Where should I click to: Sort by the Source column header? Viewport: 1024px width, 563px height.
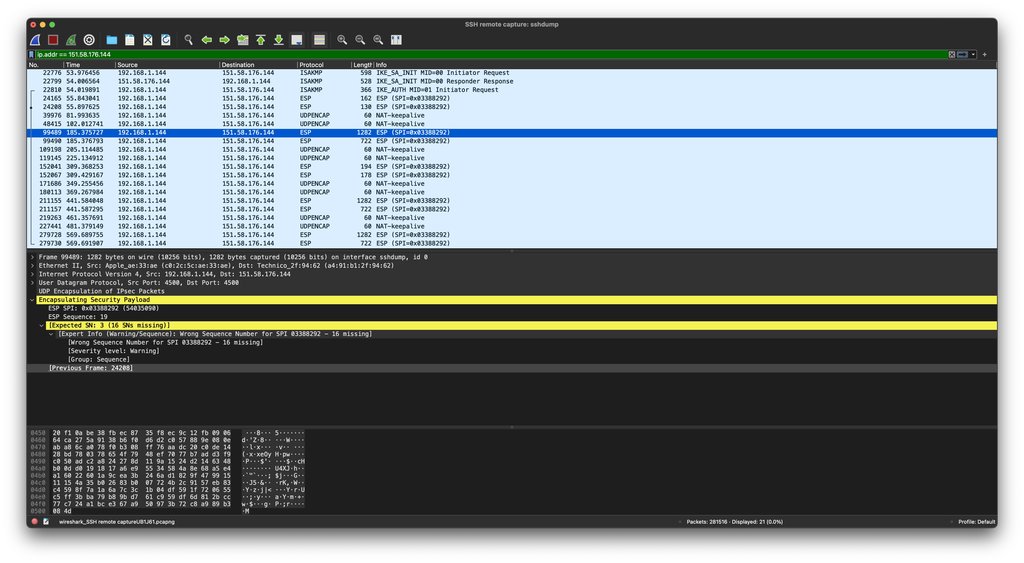pyautogui.click(x=167, y=65)
